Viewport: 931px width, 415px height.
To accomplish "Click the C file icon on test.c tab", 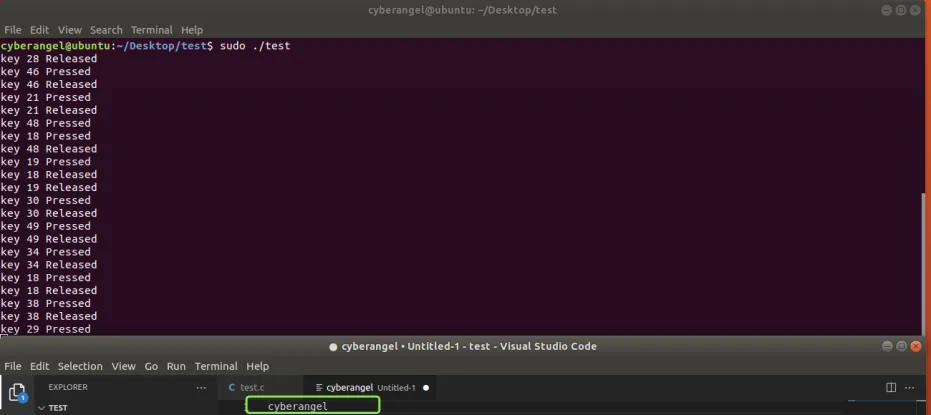I will 232,387.
